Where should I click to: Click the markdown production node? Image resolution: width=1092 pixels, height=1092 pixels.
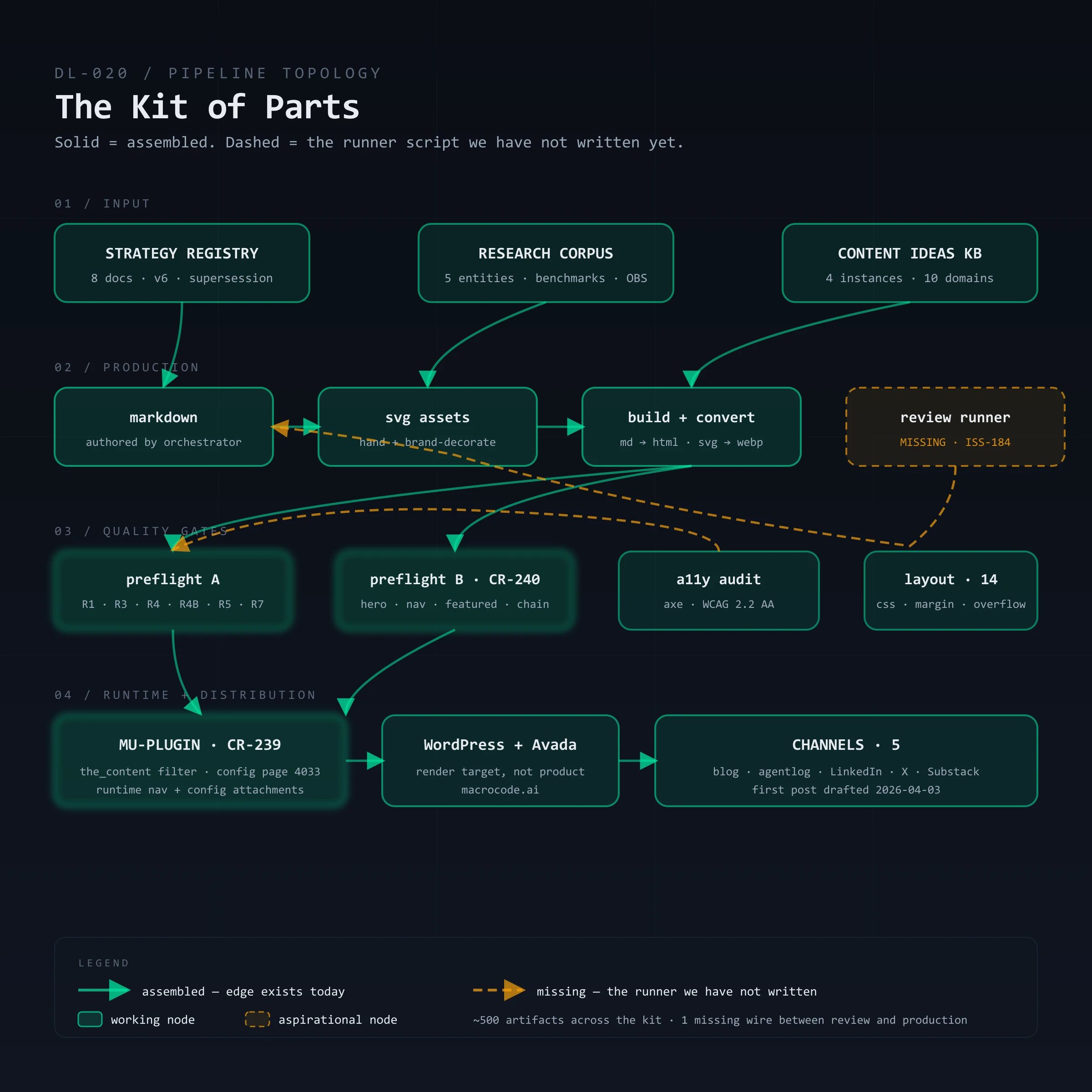tap(164, 427)
